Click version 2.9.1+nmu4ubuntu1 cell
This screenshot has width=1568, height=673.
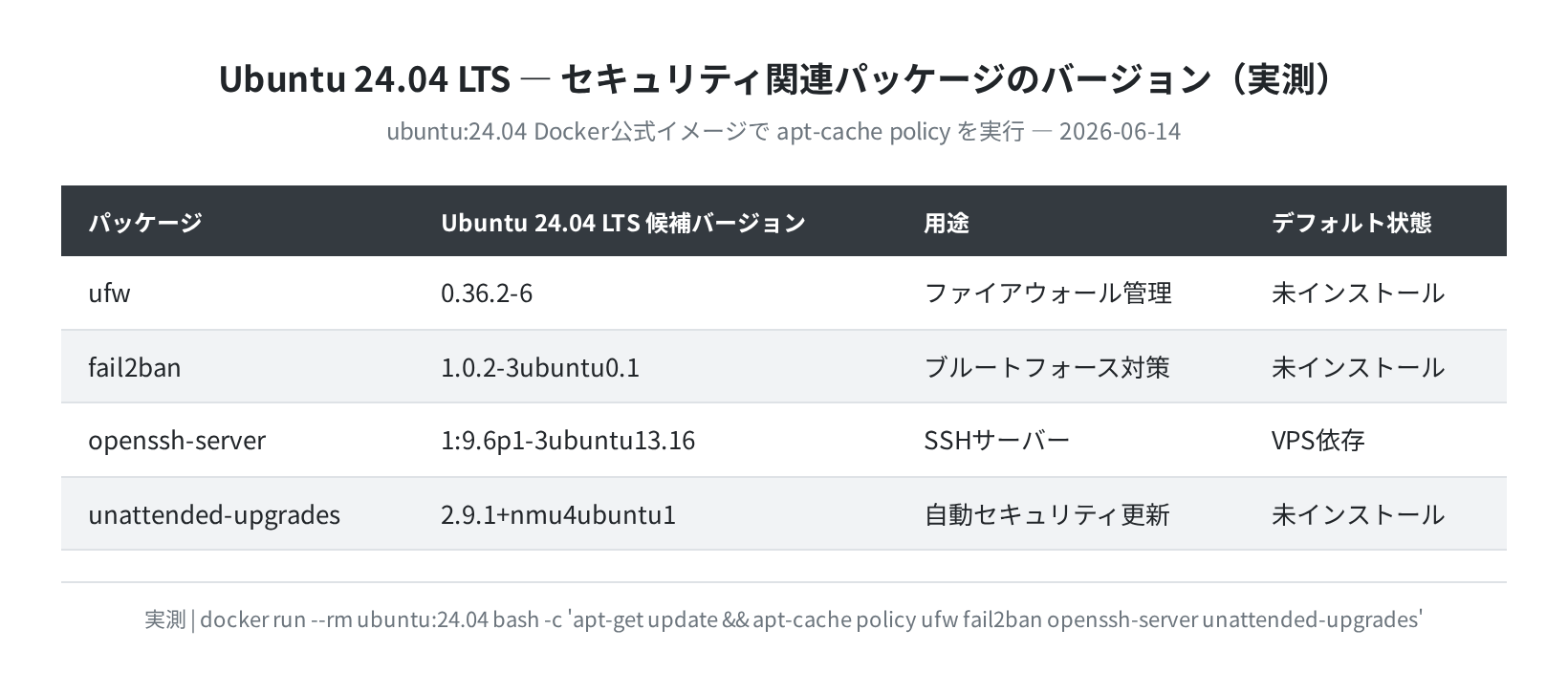(x=558, y=514)
